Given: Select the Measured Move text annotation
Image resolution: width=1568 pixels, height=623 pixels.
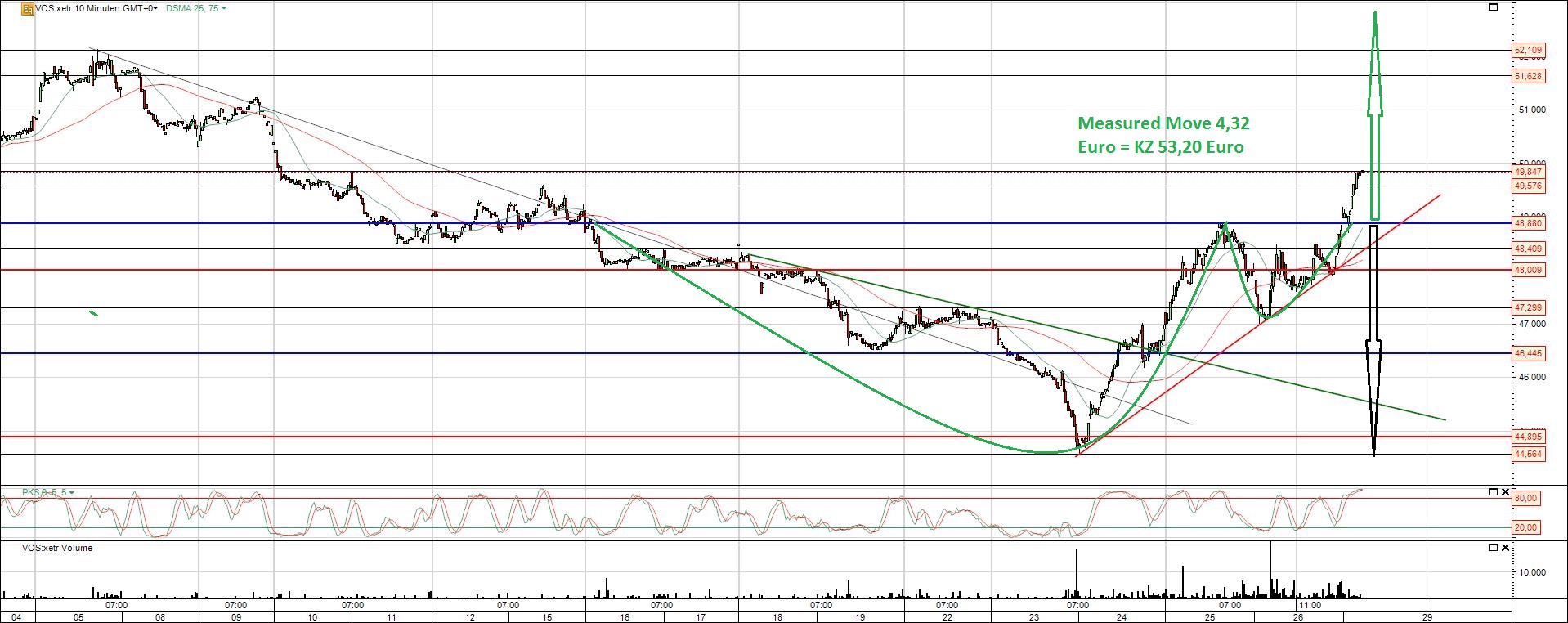Looking at the screenshot, I should coord(1163,135).
